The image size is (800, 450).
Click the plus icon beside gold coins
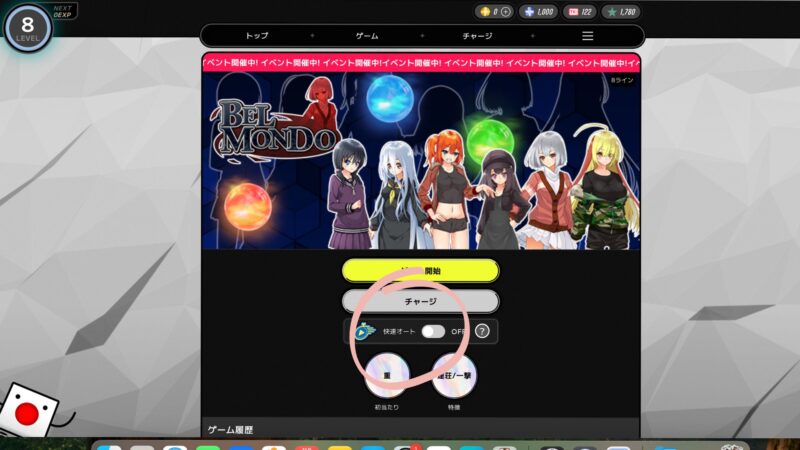(x=505, y=12)
